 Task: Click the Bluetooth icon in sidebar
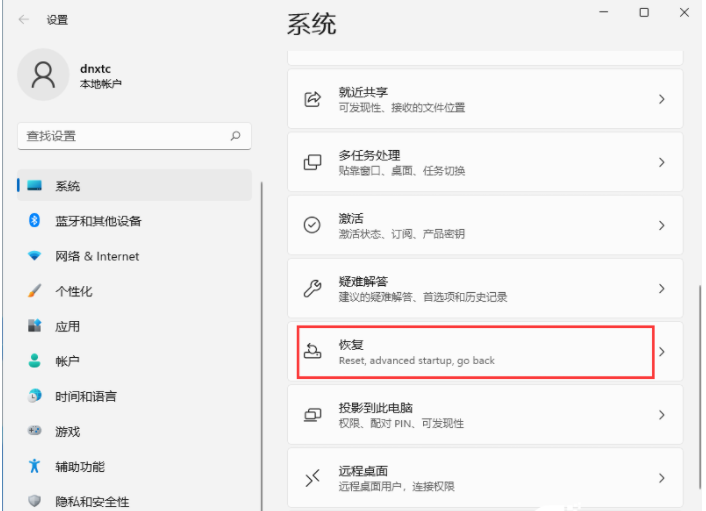coord(34,221)
